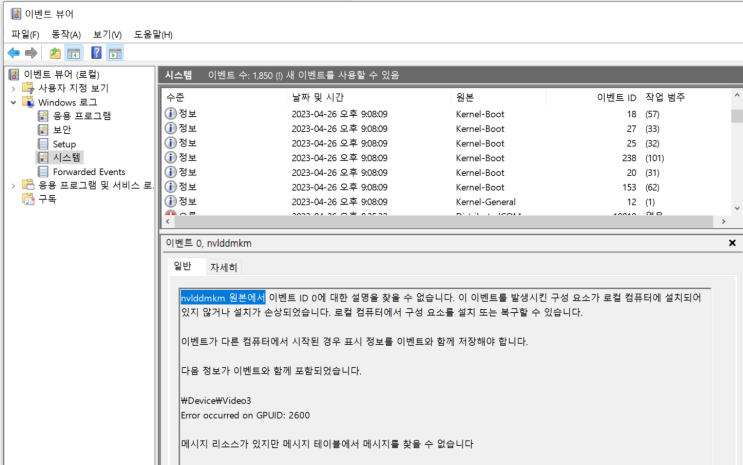The image size is (743, 465).
Task: Click the 응용 프로그램 및 서비스 로그 folder icon
Action: [x=28, y=185]
